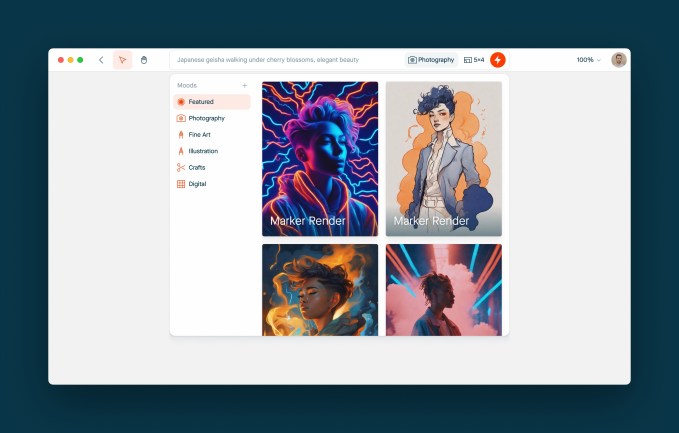Open the 5×4 aspect ratio selector
Screen dimensions: 679x433
(x=474, y=60)
